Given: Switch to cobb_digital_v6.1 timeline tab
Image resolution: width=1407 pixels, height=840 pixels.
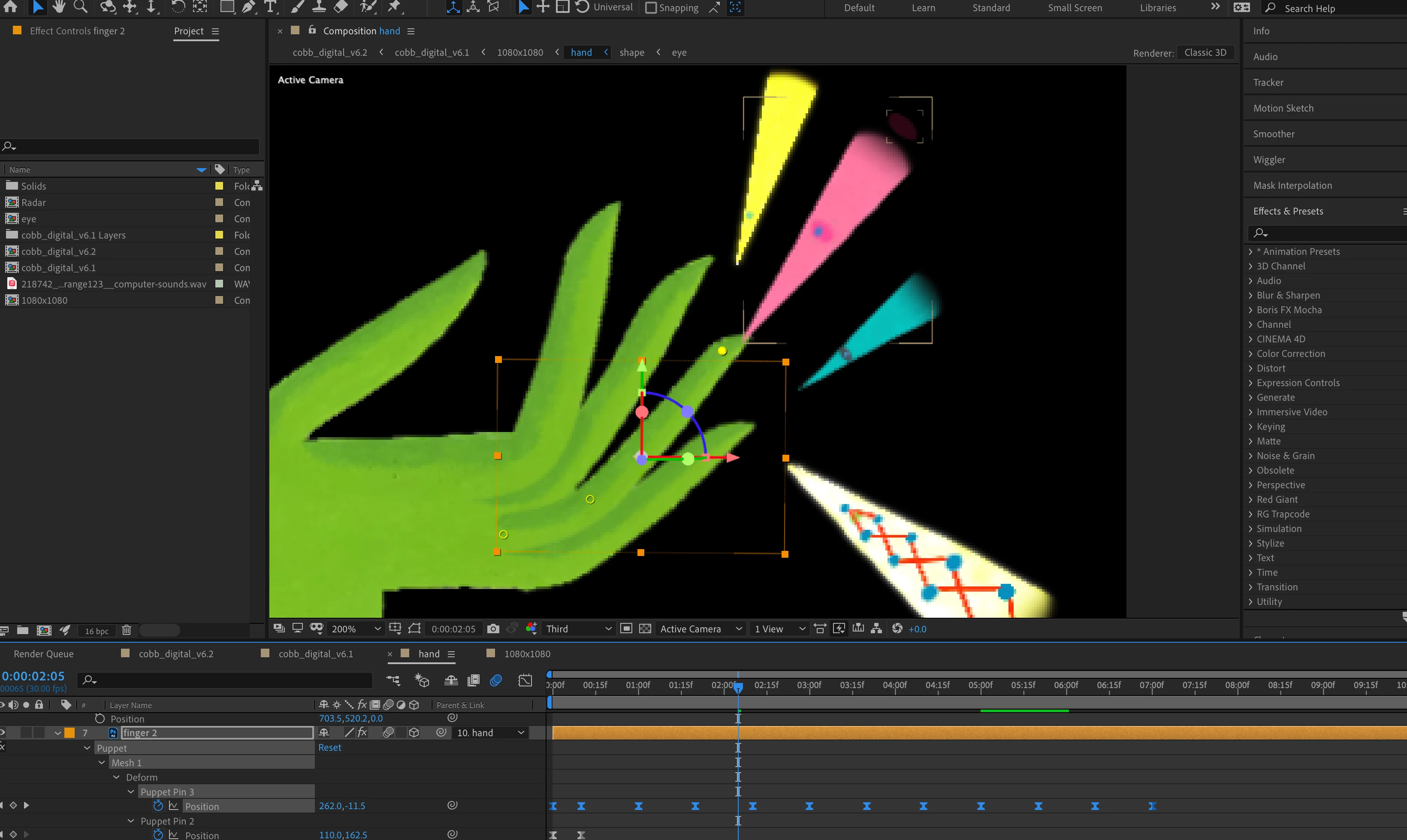Looking at the screenshot, I should click(316, 654).
